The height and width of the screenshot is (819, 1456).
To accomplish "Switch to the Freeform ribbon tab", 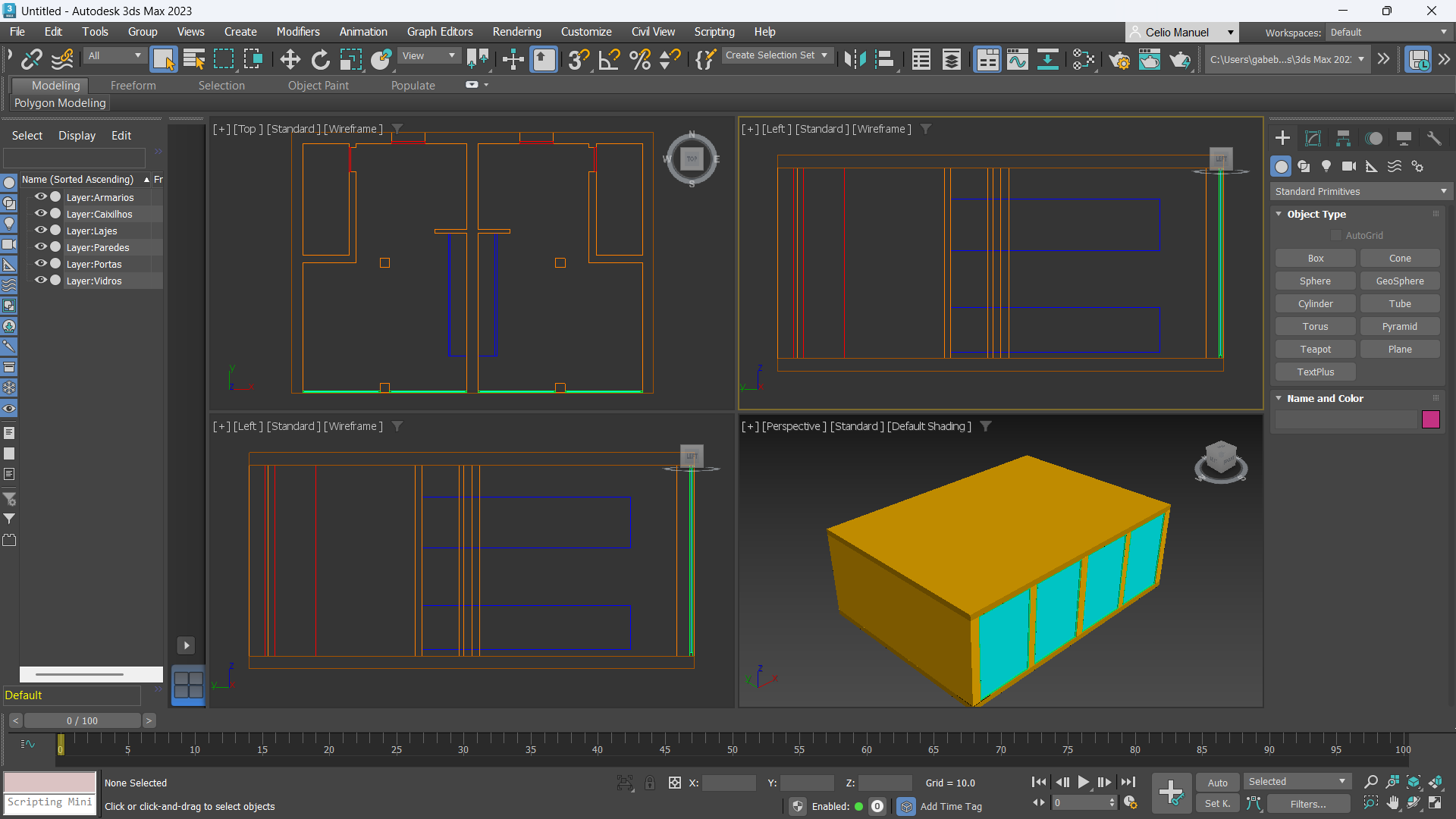I will click(x=133, y=86).
